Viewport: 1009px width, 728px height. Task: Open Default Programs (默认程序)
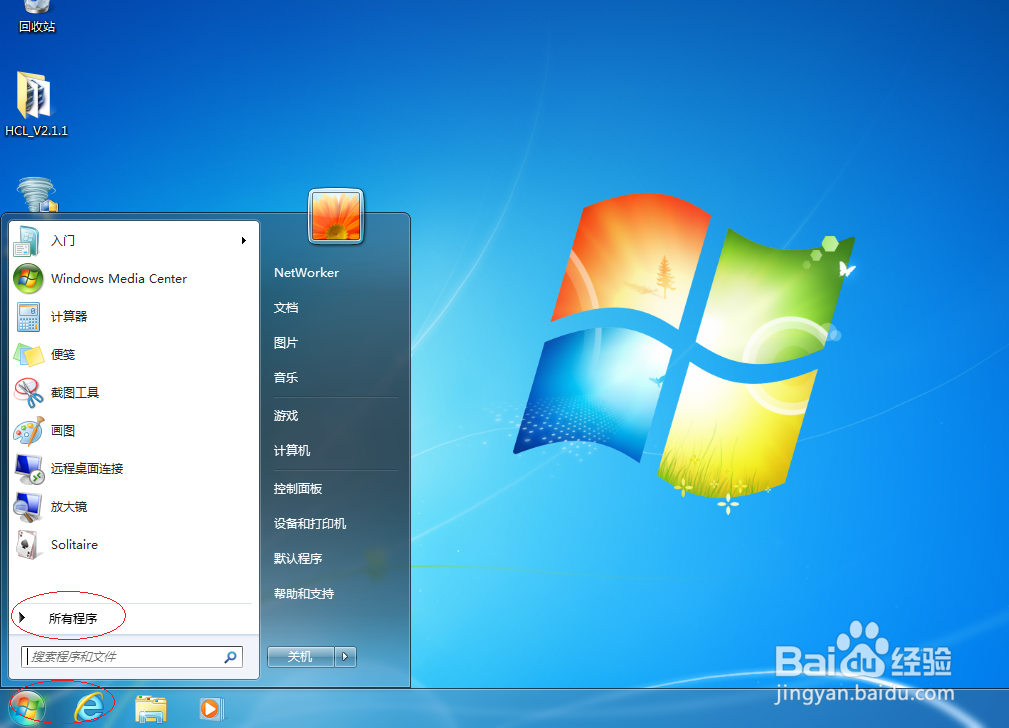(298, 558)
